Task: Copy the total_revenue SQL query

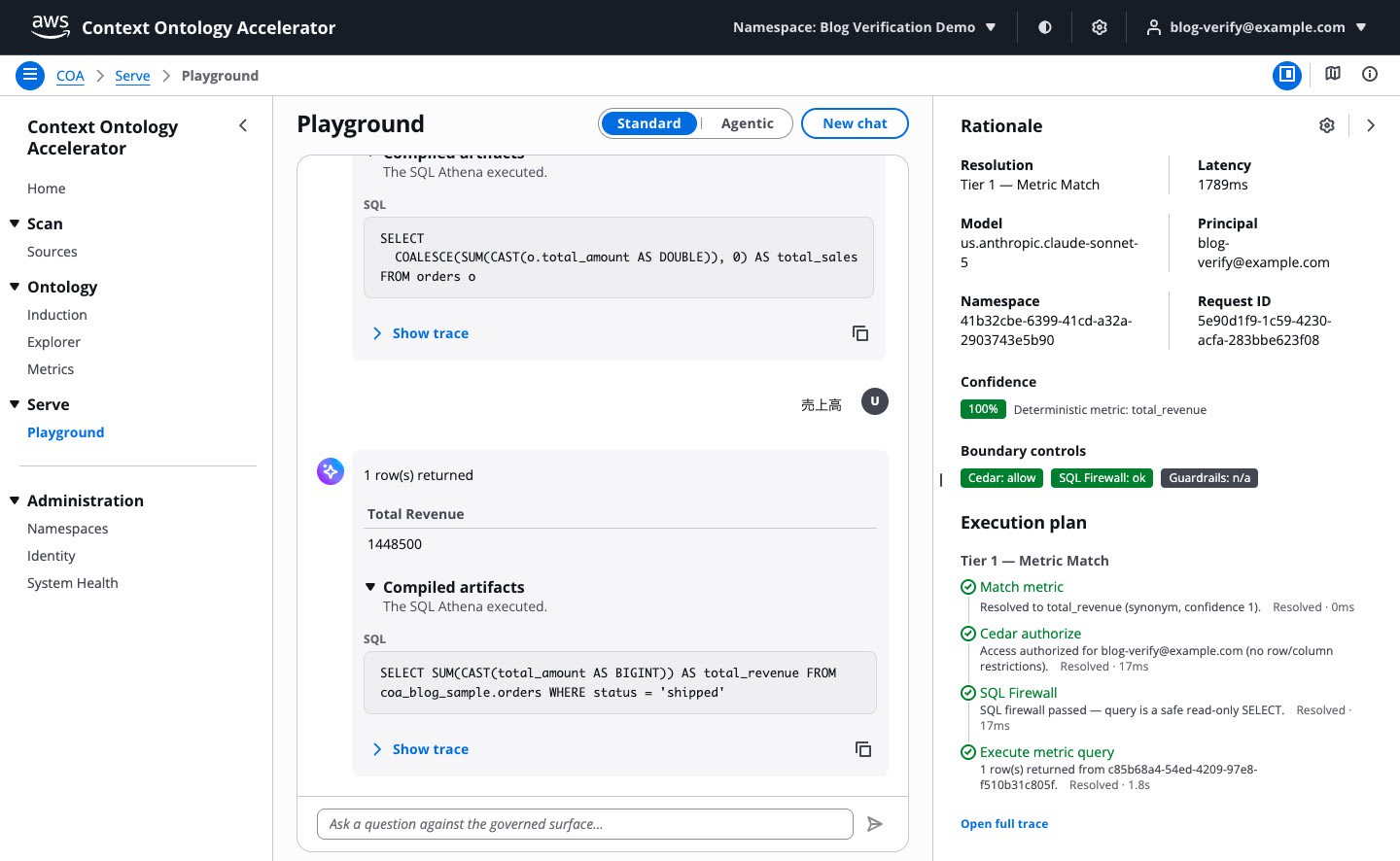Action: click(862, 749)
